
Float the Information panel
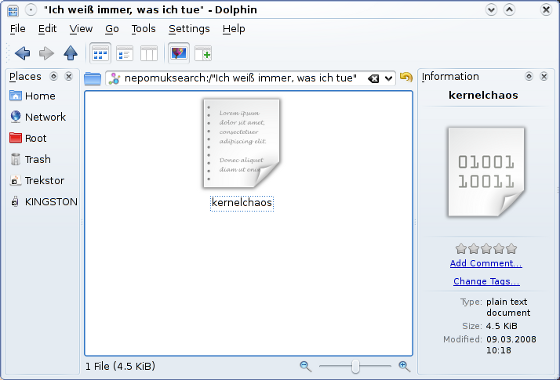[529, 76]
